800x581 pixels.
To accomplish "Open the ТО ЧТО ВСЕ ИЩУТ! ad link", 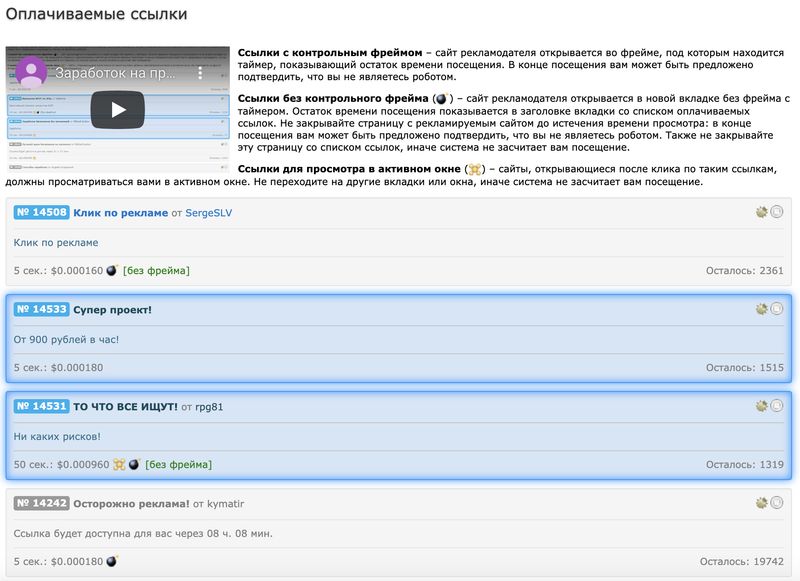I will click(x=125, y=407).
